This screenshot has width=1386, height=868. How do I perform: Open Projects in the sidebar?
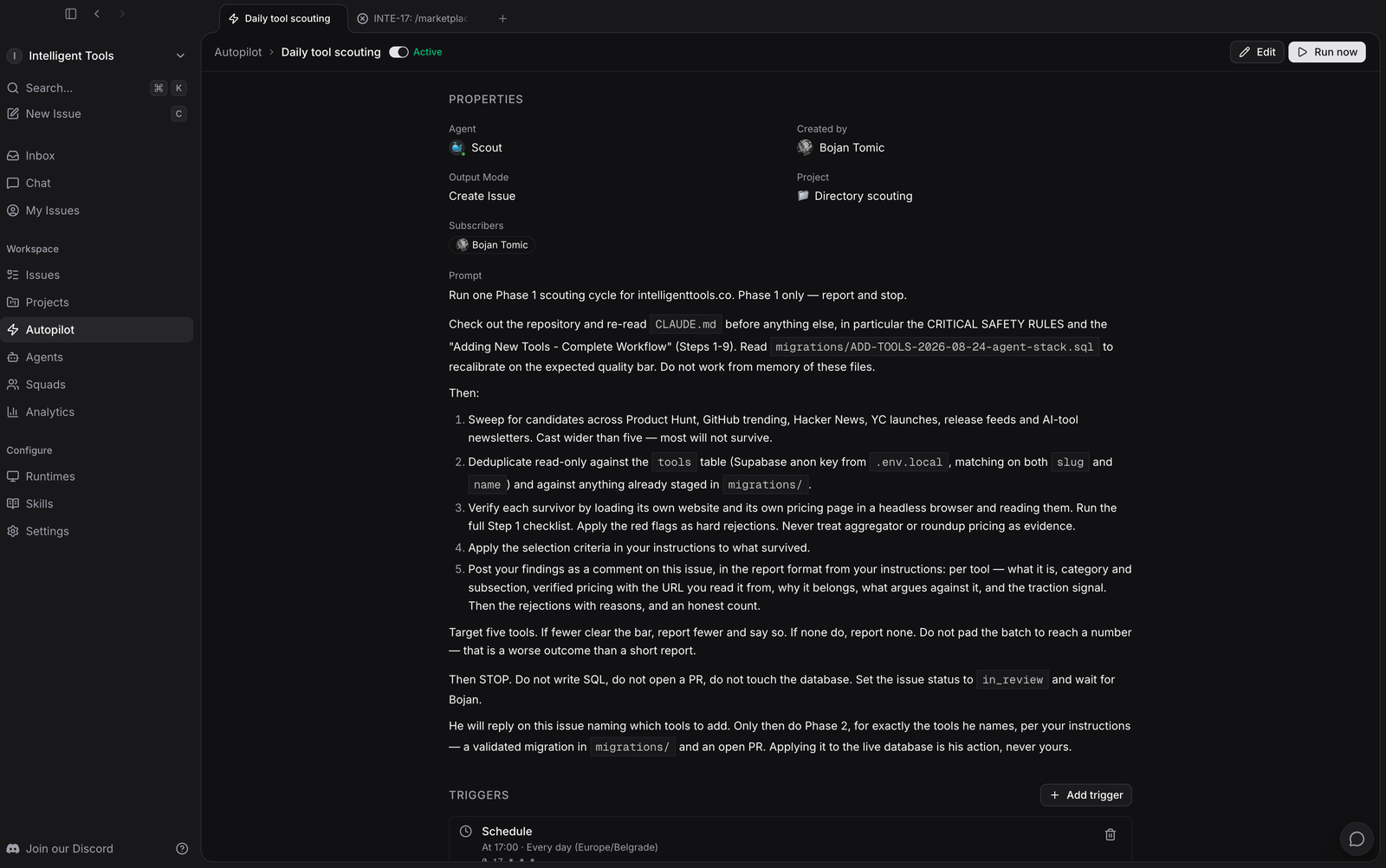97,302
